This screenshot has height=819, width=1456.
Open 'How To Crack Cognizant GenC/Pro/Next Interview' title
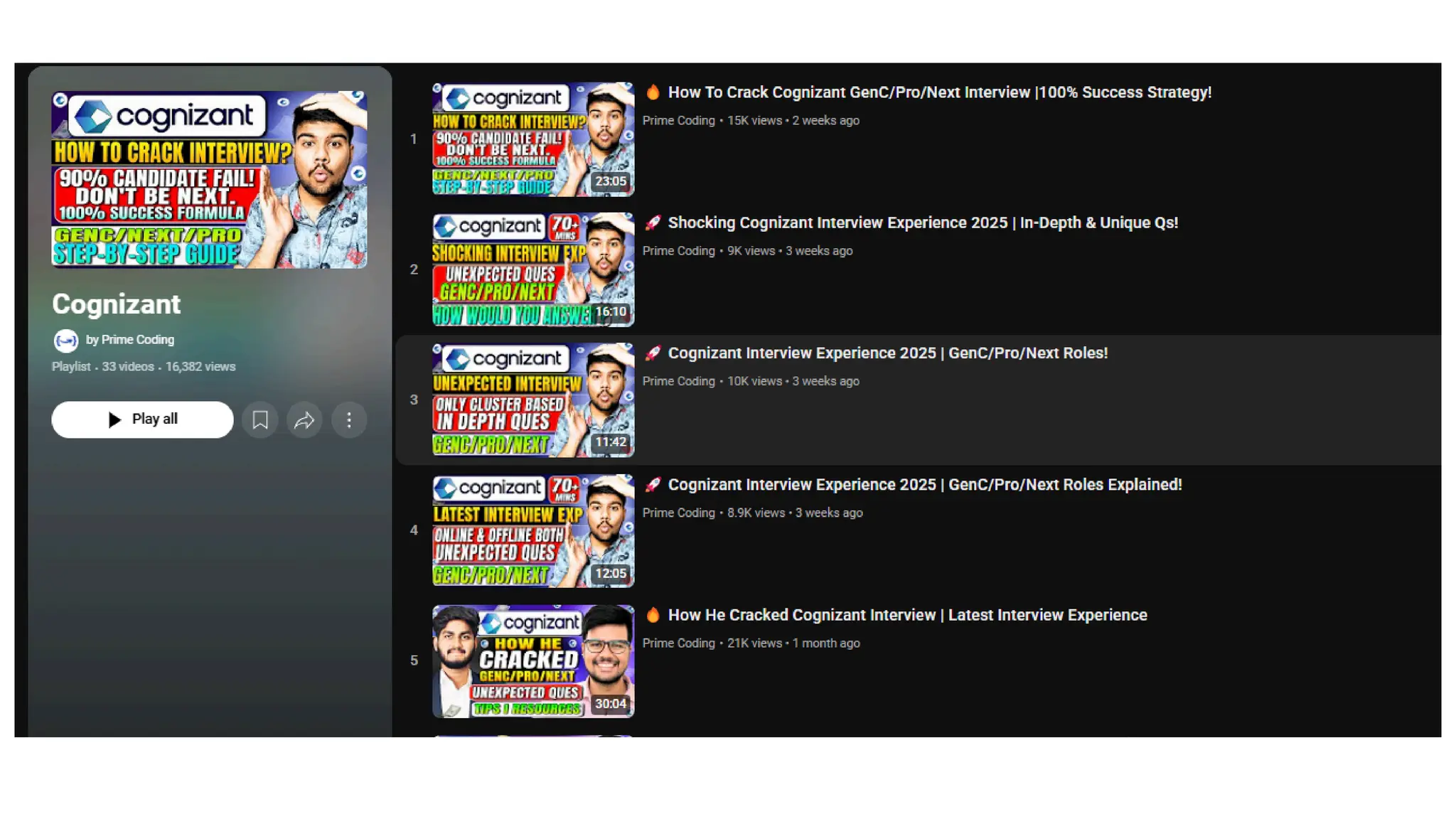pyautogui.click(x=939, y=92)
